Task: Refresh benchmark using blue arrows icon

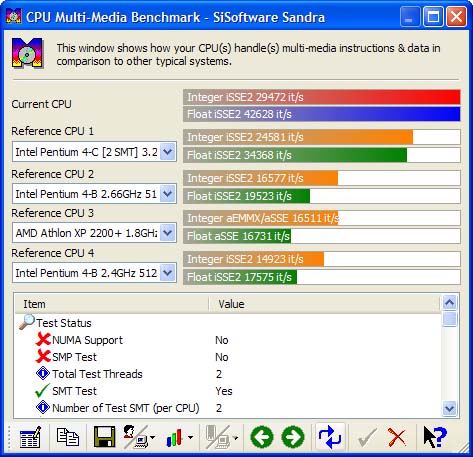Action: tap(330, 437)
